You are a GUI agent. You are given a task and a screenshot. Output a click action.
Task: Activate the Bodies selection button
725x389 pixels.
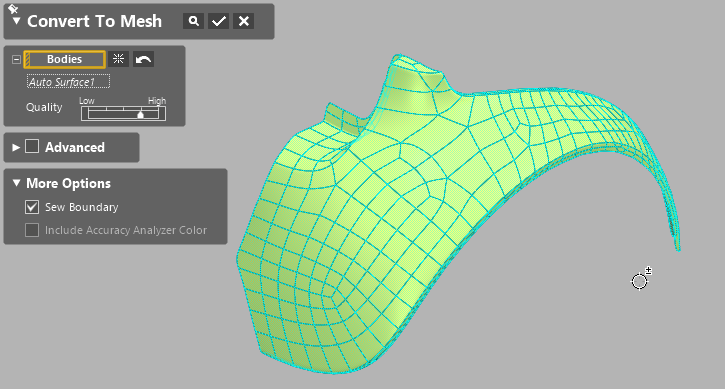coord(64,59)
